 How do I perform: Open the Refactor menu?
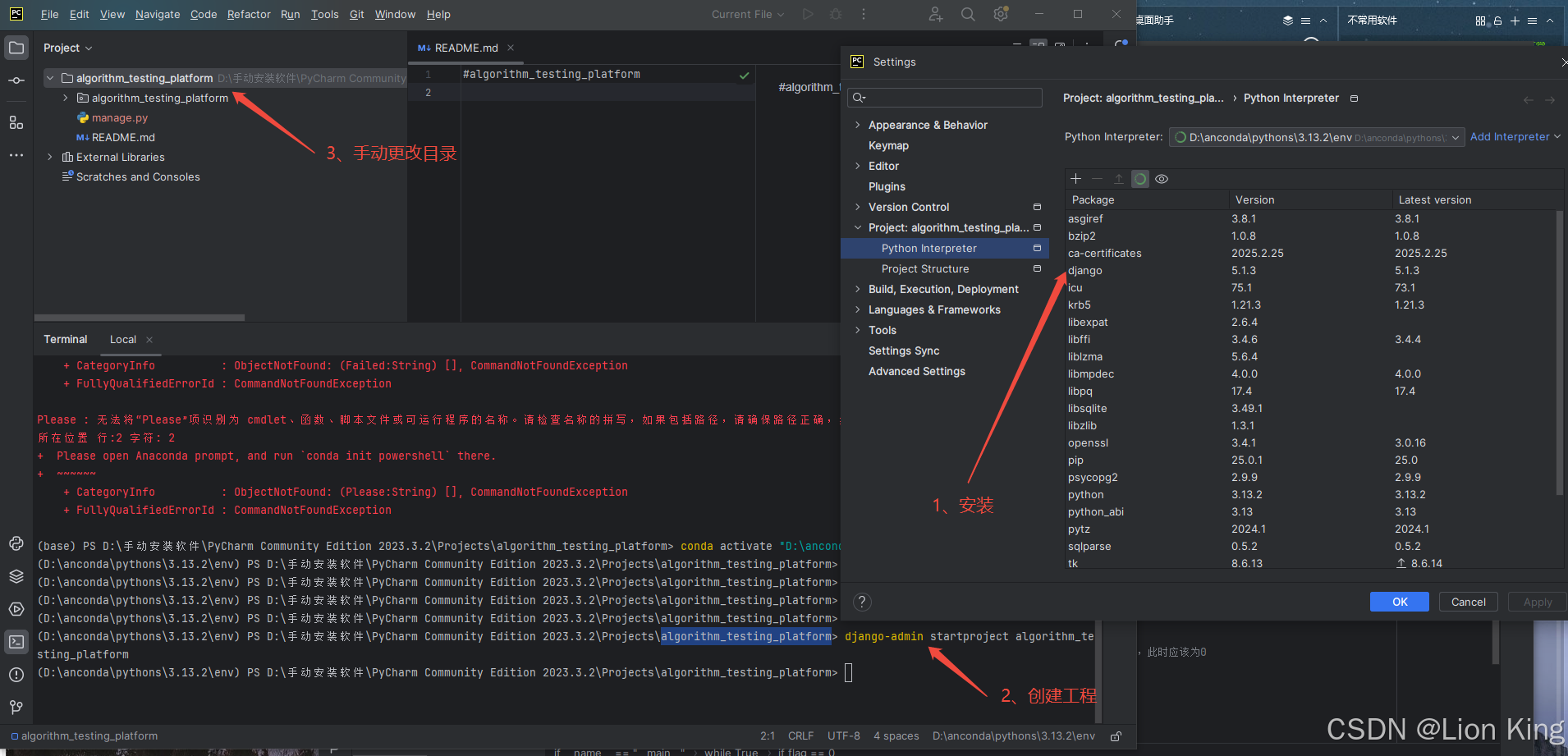(248, 14)
